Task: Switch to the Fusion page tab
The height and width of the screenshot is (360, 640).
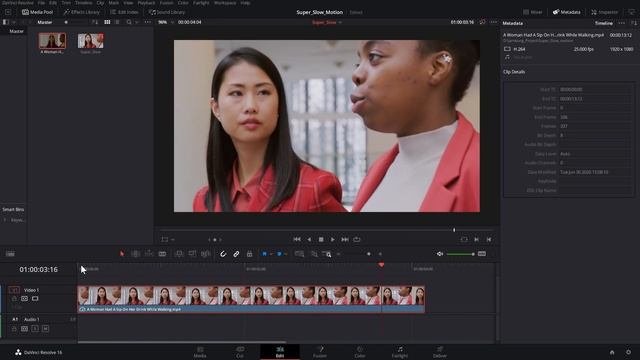Action: [x=320, y=352]
